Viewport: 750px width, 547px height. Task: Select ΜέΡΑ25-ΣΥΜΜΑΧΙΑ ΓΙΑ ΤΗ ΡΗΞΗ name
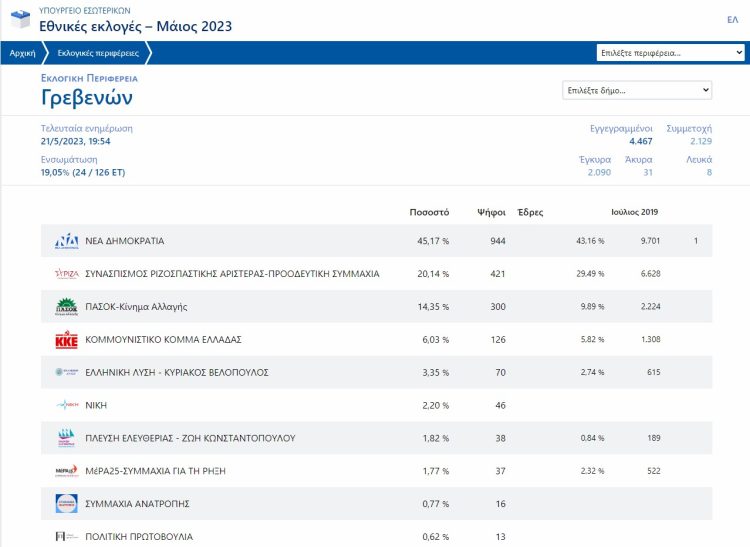(155, 471)
